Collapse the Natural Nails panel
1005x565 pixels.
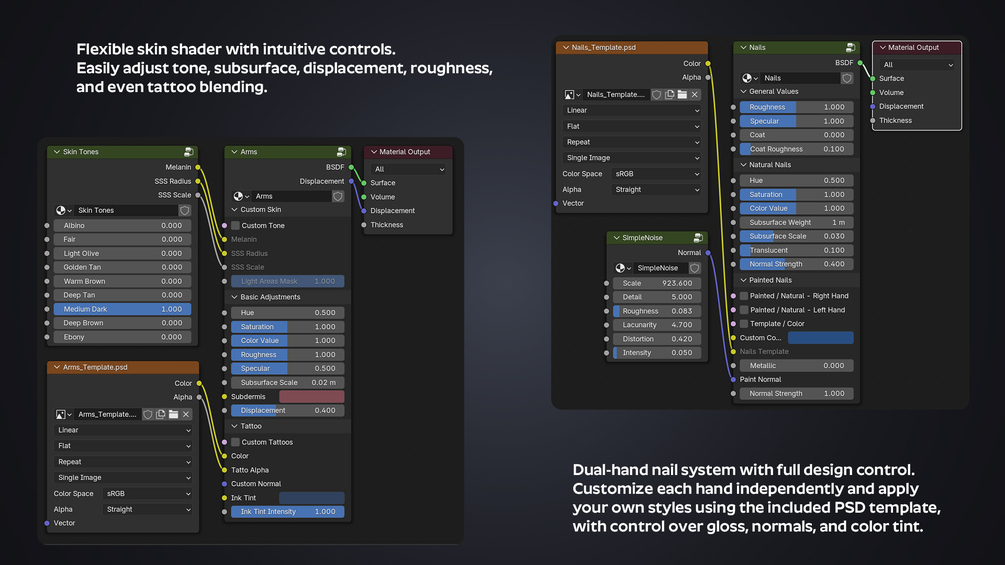pyautogui.click(x=743, y=165)
